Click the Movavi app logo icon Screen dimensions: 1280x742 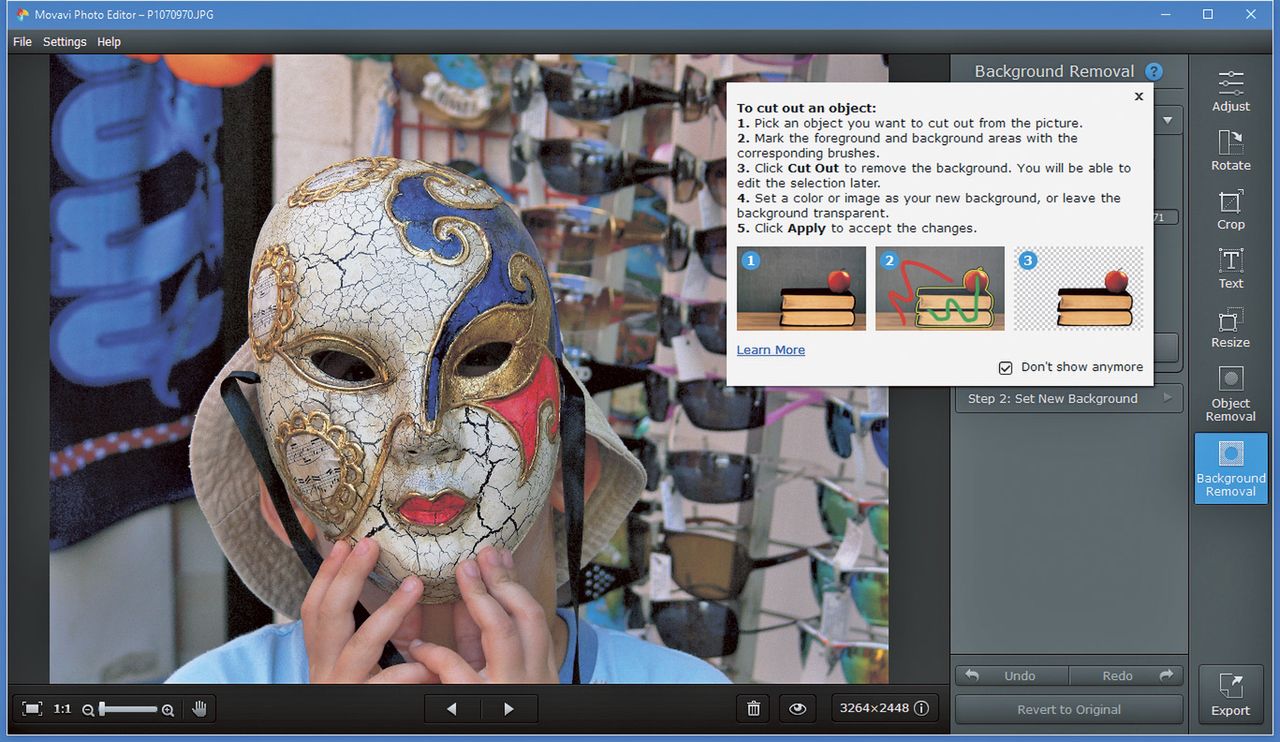click(23, 15)
